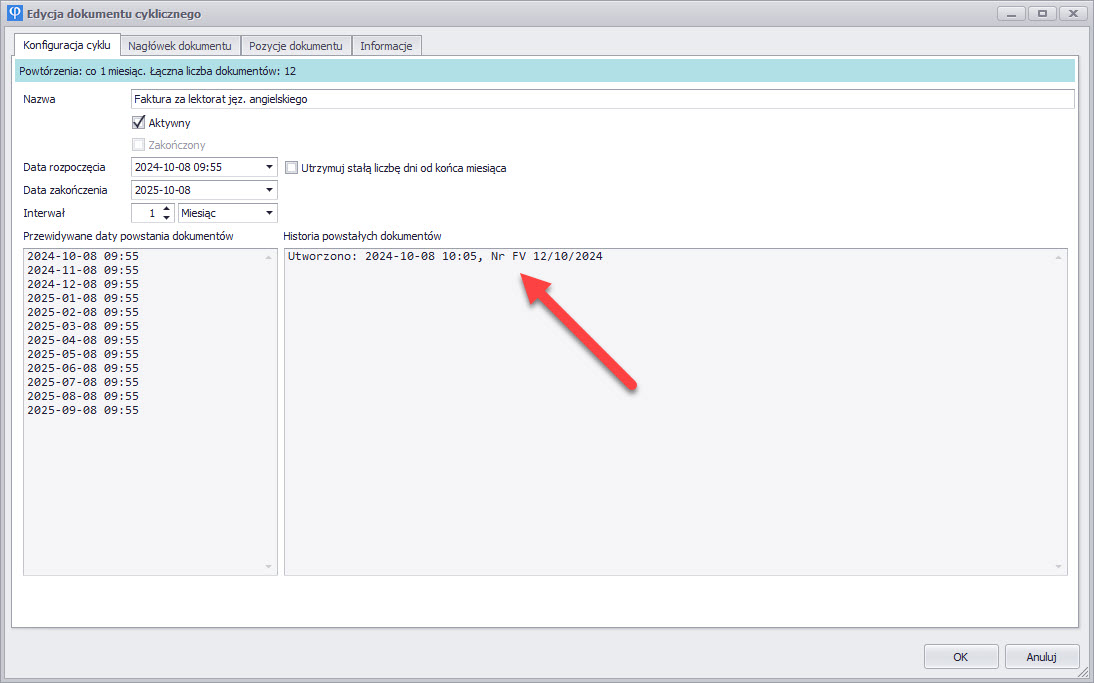The height and width of the screenshot is (683, 1094).
Task: Click the disabled Zakończony checkbox
Action: (x=139, y=145)
